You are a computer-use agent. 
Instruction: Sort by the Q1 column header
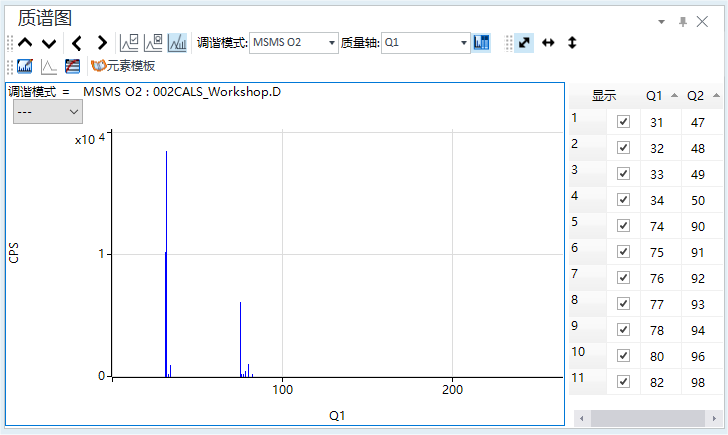tap(661, 96)
